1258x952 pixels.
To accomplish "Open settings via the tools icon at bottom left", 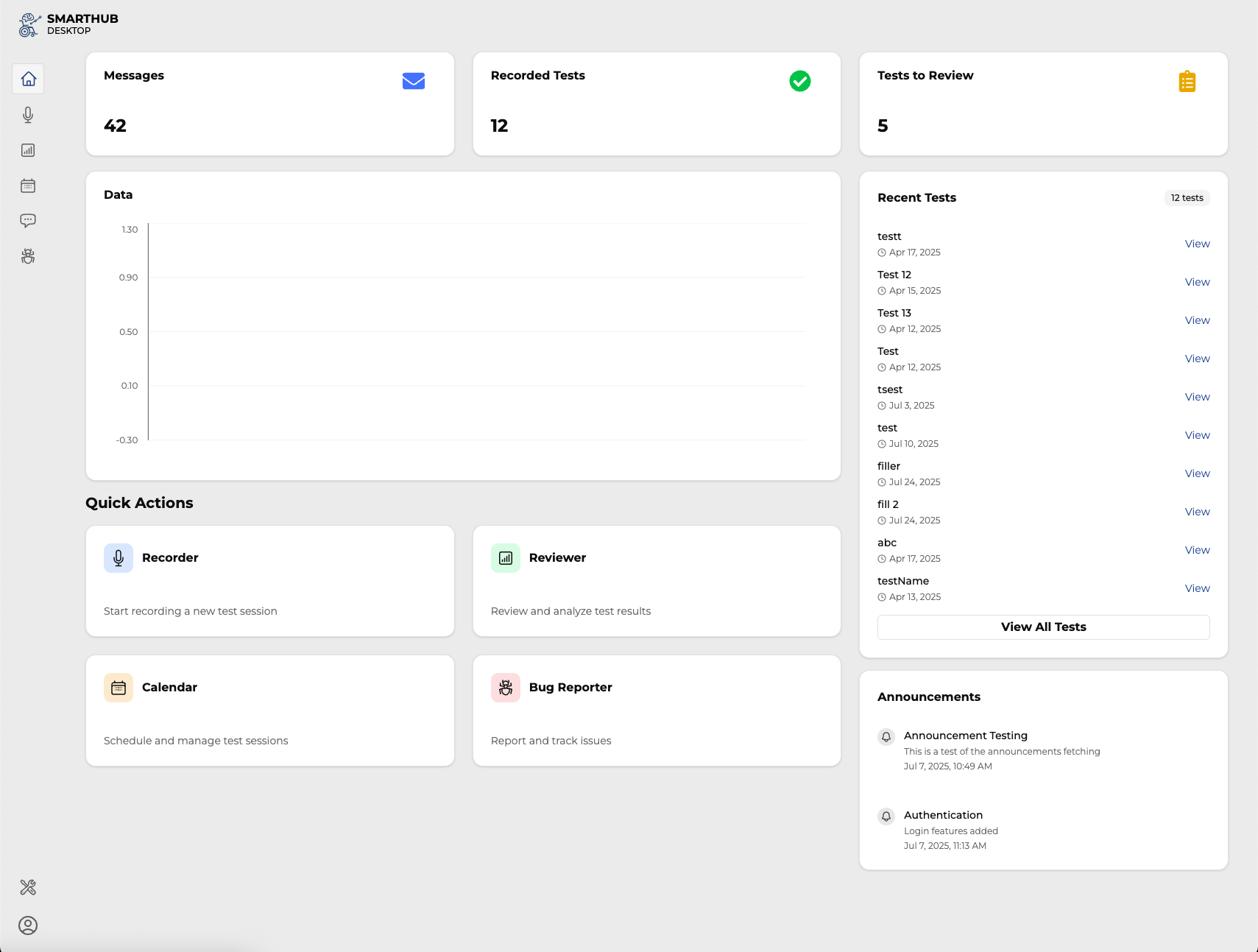I will (28, 887).
